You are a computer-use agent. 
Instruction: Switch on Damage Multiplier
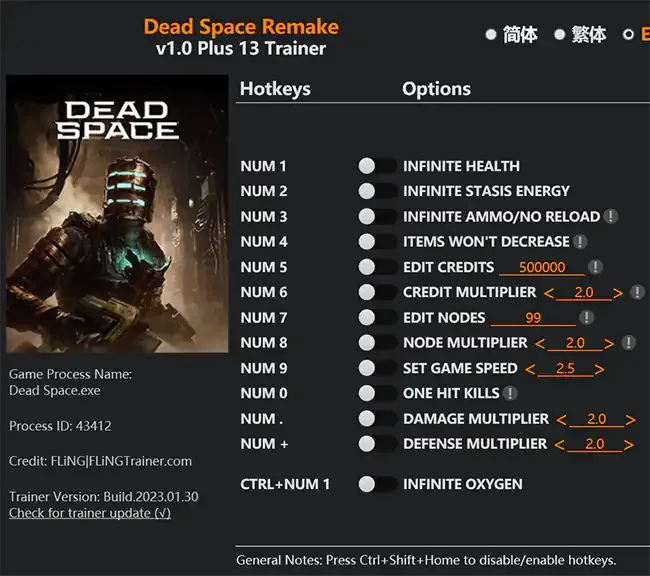click(x=377, y=418)
